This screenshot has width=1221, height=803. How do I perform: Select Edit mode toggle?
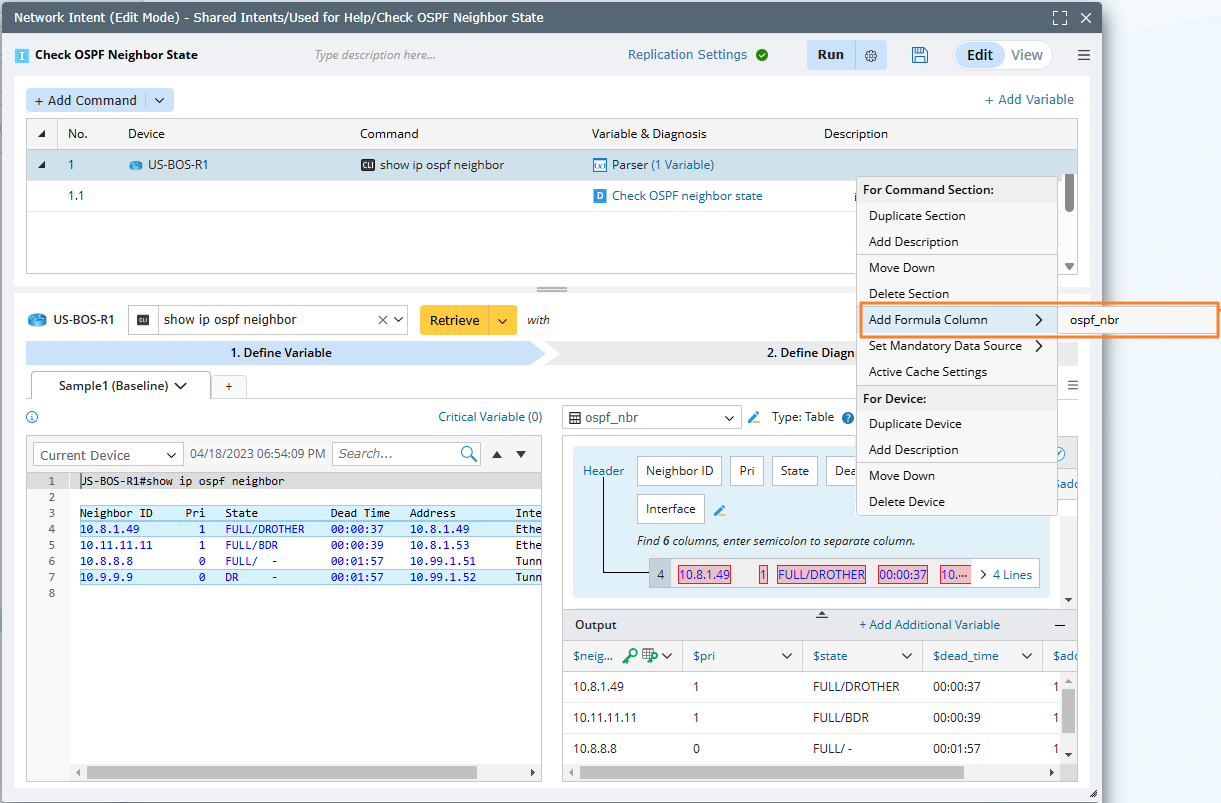pyautogui.click(x=979, y=55)
